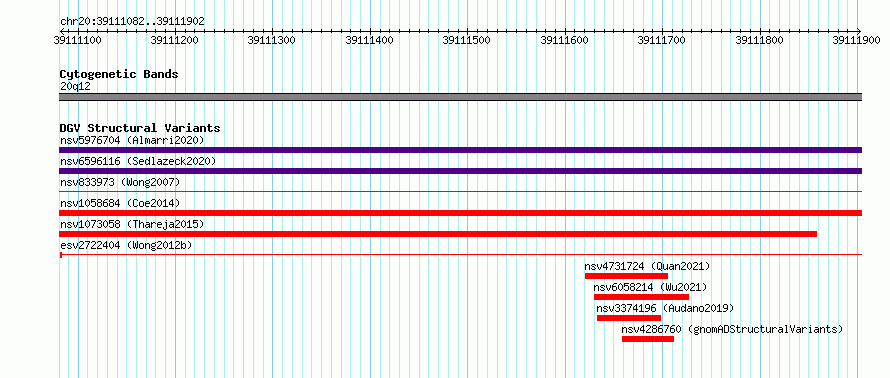Click the DGV Structural Variants track title
The image size is (890, 378).
[x=140, y=128]
